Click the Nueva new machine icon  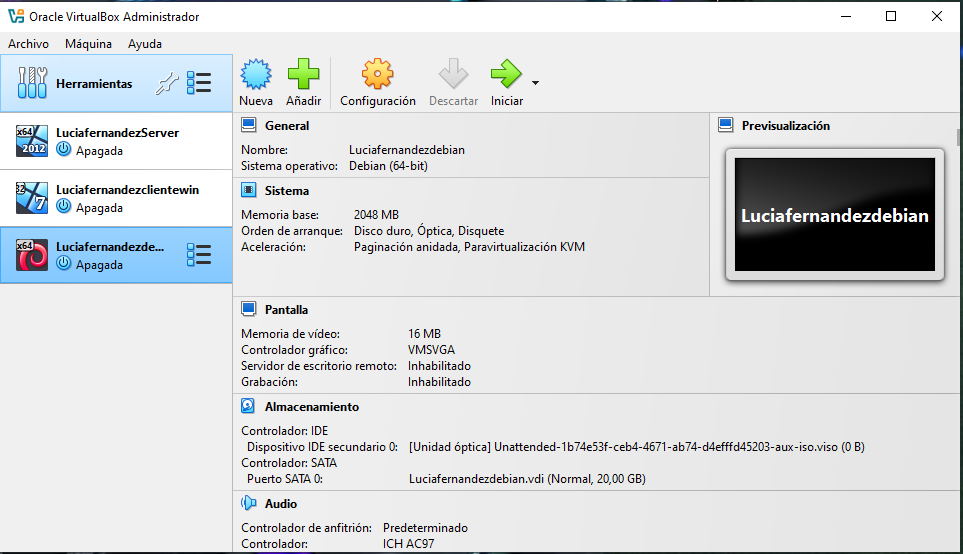click(256, 75)
